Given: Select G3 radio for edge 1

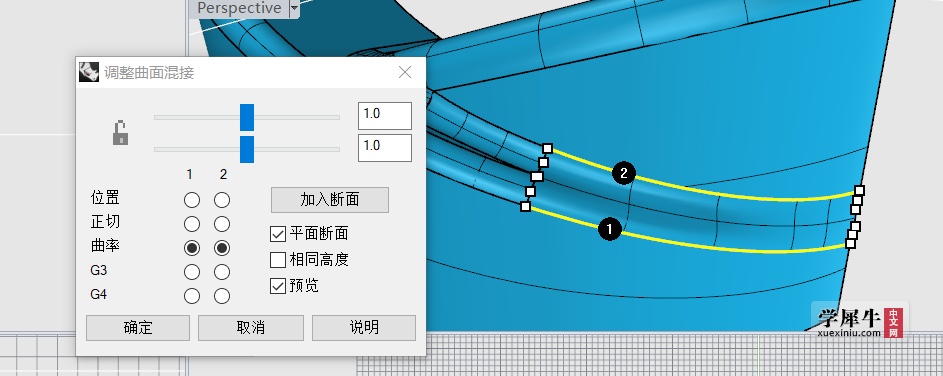Looking at the screenshot, I should (x=192, y=272).
